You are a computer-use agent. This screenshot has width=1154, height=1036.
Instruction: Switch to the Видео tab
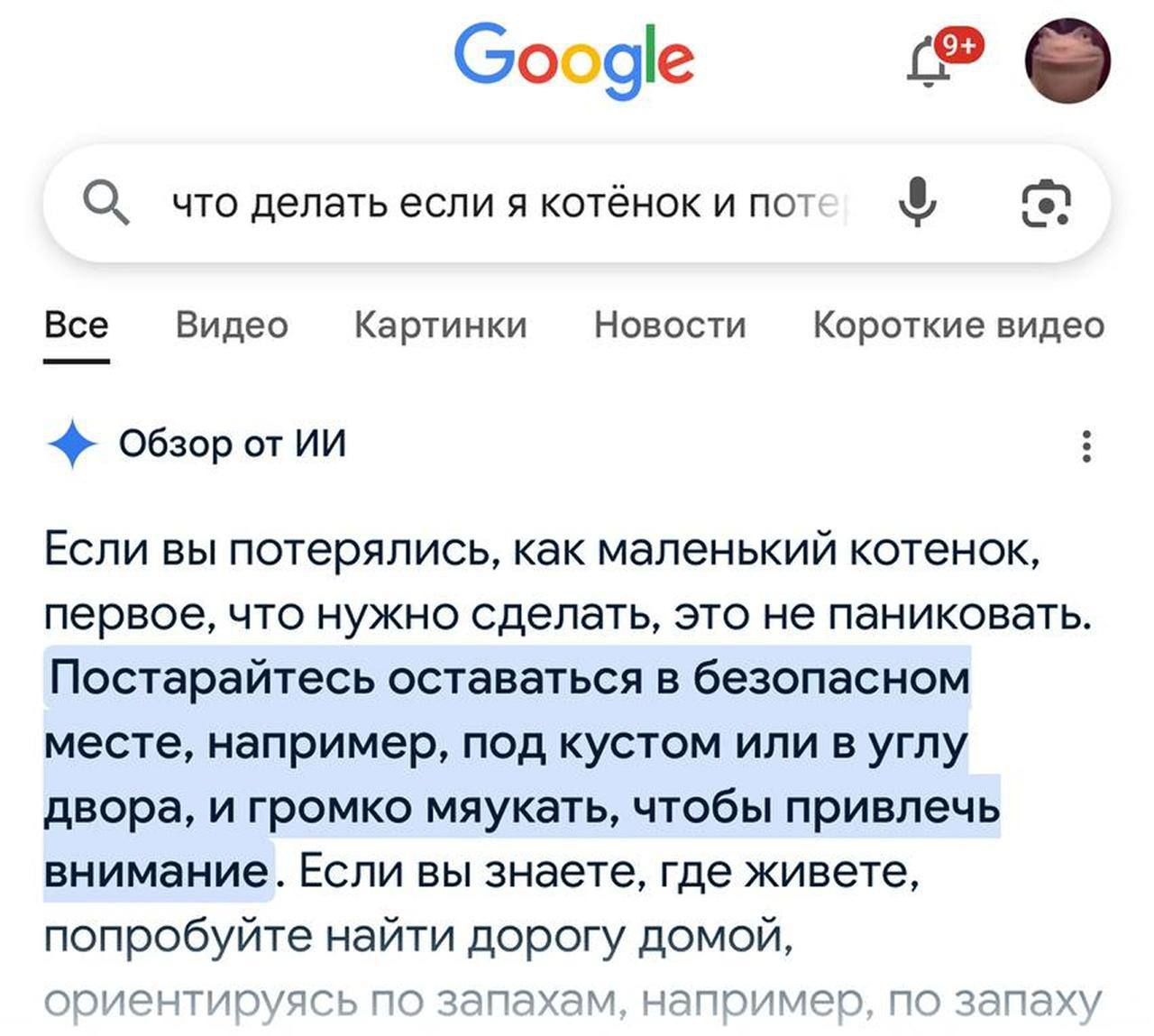232,325
